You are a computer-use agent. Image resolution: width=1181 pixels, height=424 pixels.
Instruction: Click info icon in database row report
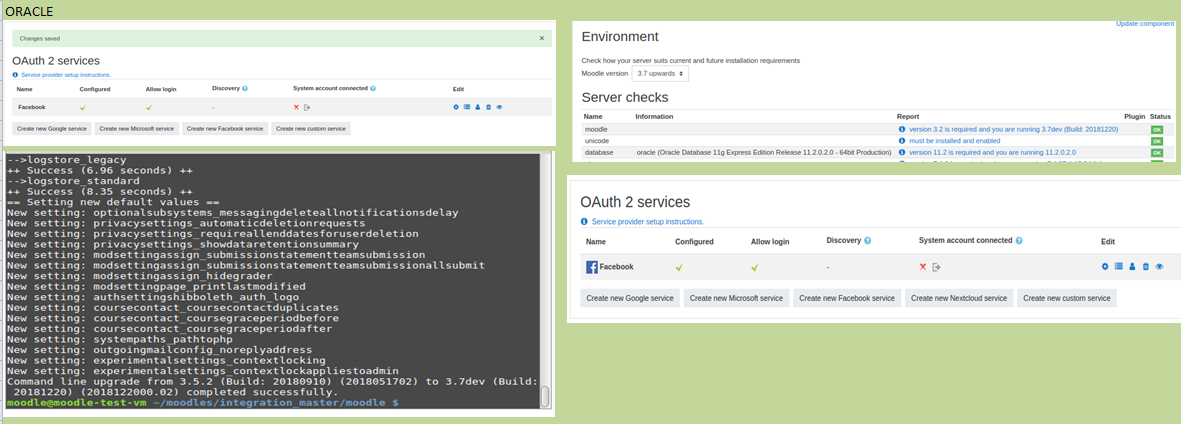902,152
